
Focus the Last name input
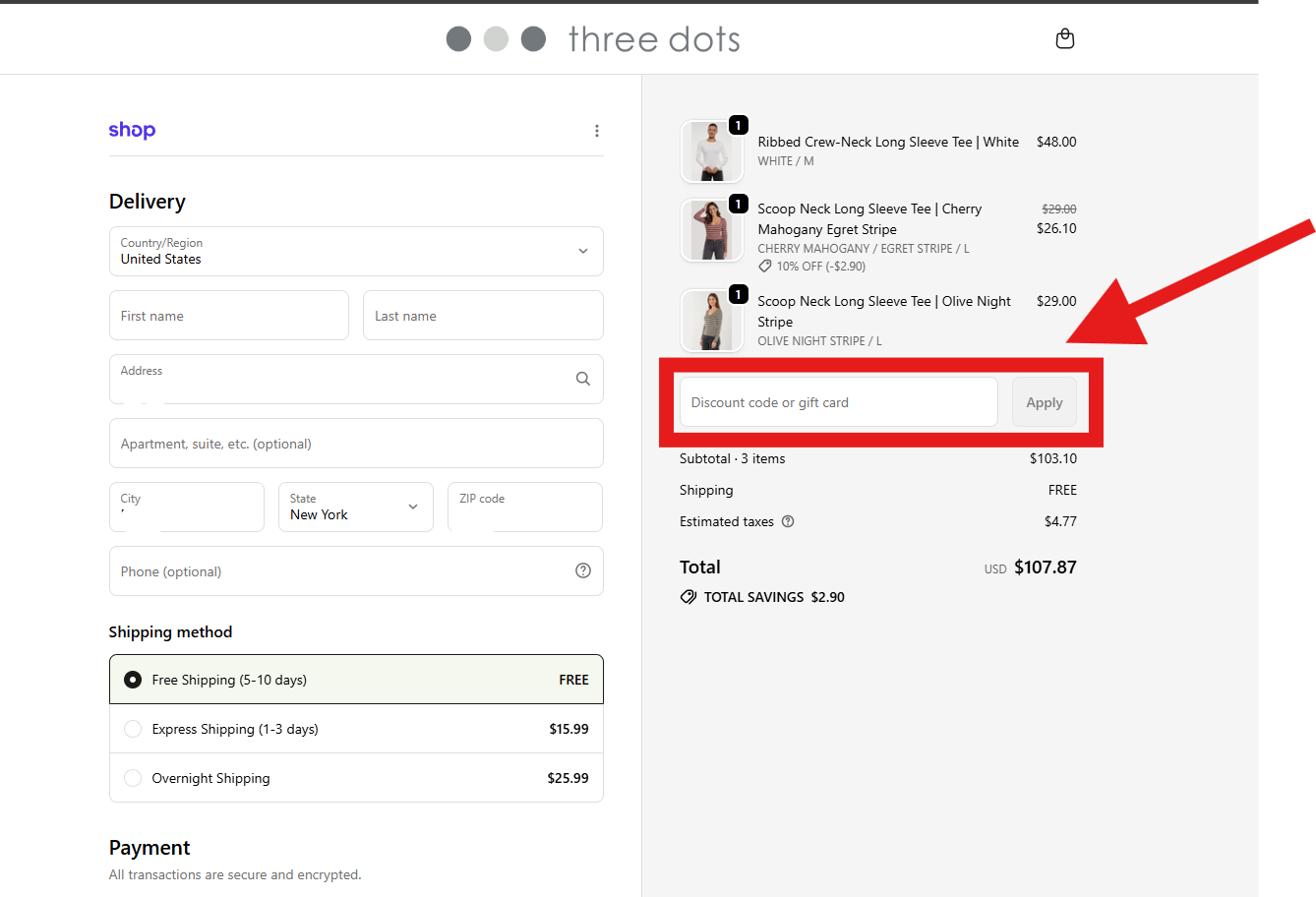tap(482, 316)
